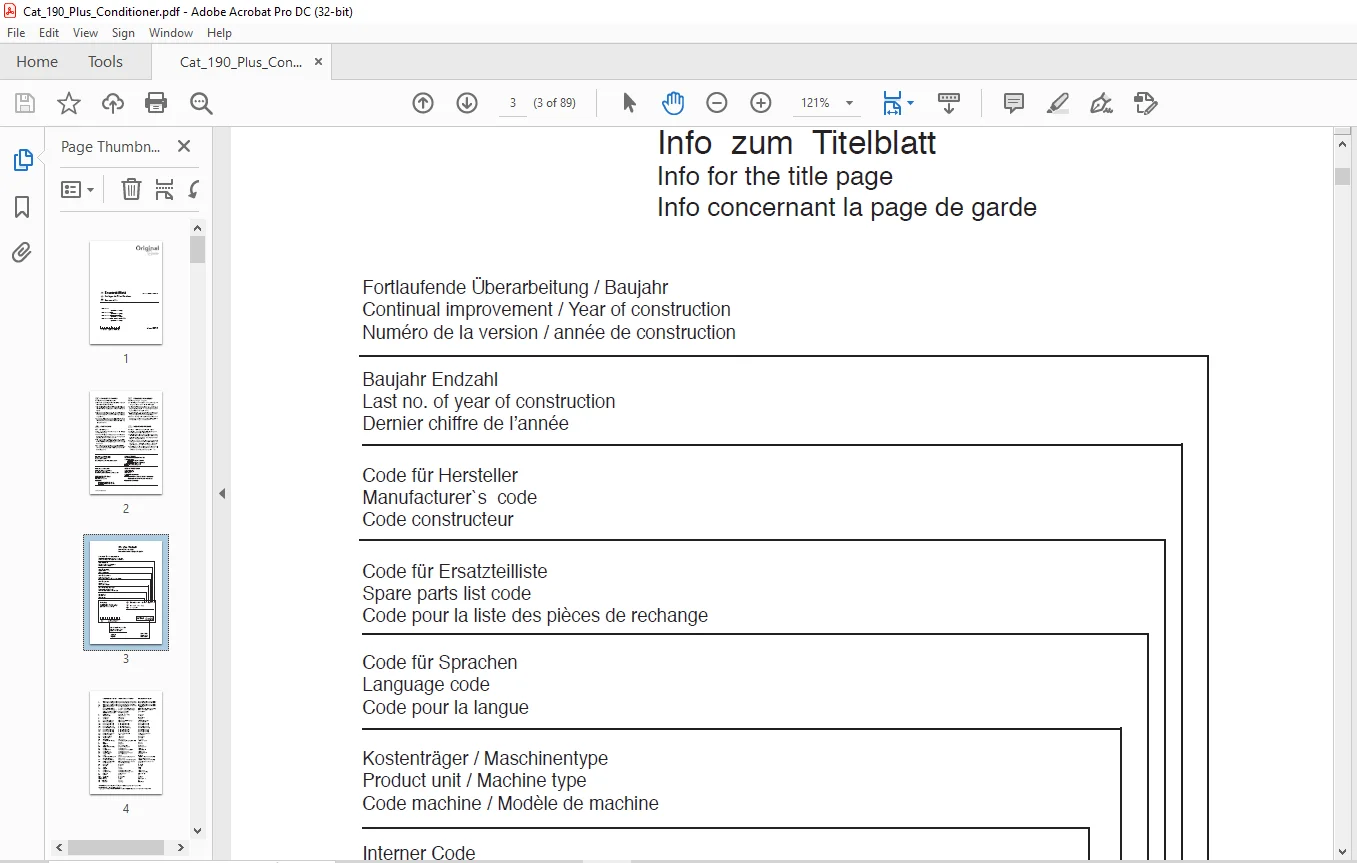Expand the fit page options arrow
Viewport: 1357px width, 863px height.
910,103
